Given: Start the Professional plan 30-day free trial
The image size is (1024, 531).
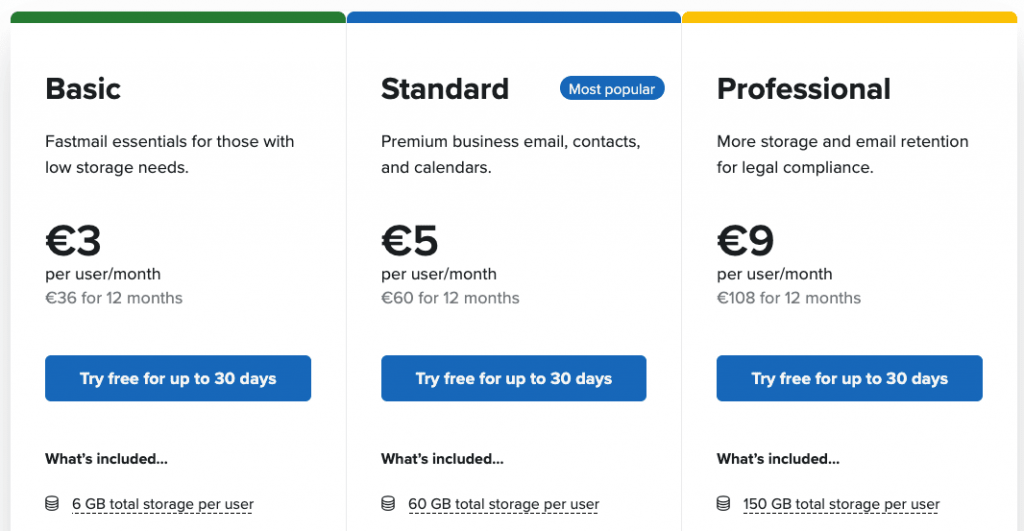Looking at the screenshot, I should [849, 378].
